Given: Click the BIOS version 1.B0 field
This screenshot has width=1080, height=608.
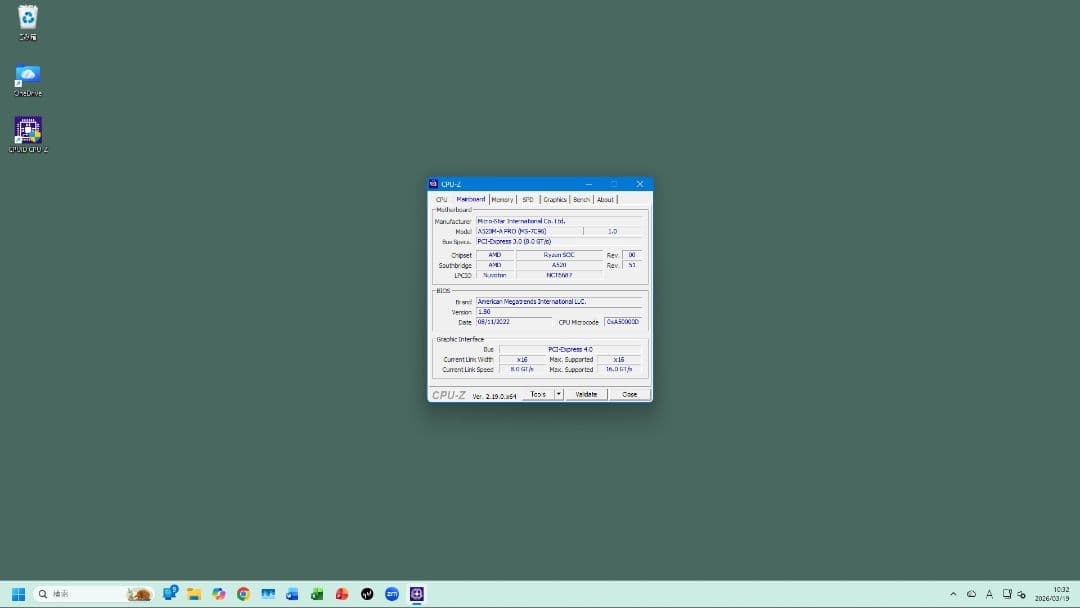Looking at the screenshot, I should tap(559, 312).
